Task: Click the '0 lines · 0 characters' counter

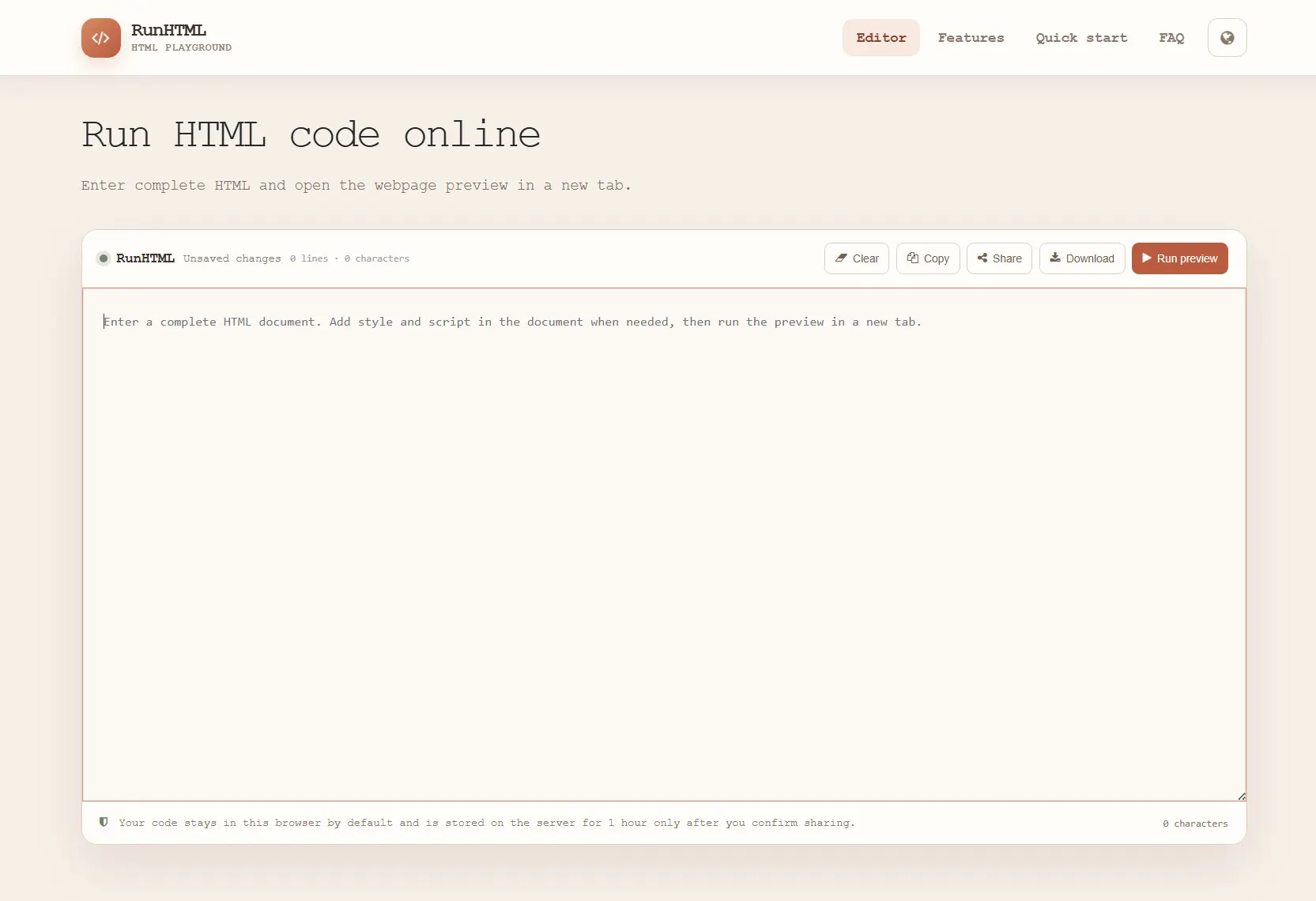Action: tap(349, 258)
